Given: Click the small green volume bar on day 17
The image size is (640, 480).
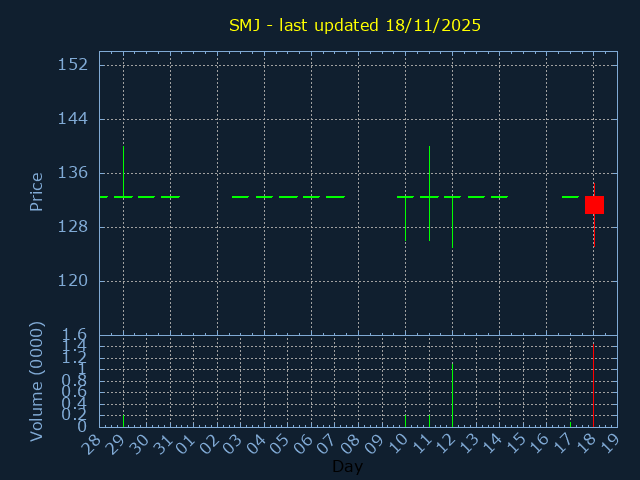Looking at the screenshot, I should [x=570, y=423].
